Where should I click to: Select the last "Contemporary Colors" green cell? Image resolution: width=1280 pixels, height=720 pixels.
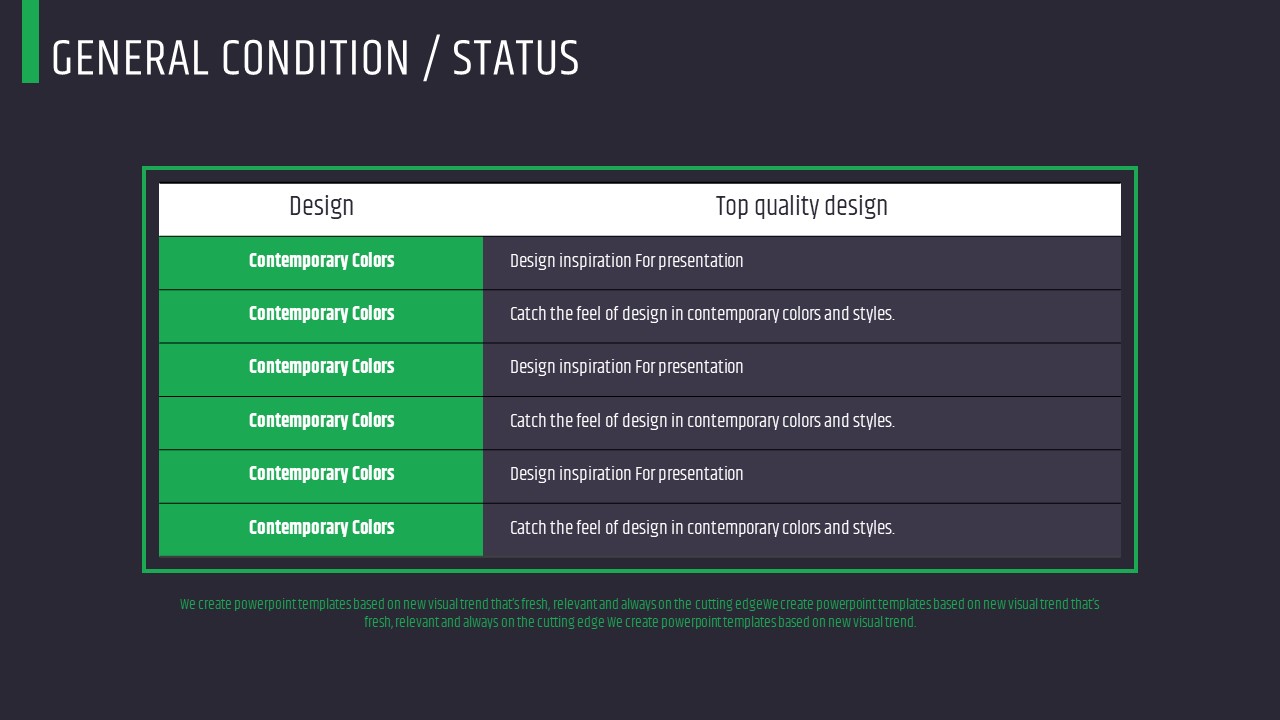(x=321, y=528)
